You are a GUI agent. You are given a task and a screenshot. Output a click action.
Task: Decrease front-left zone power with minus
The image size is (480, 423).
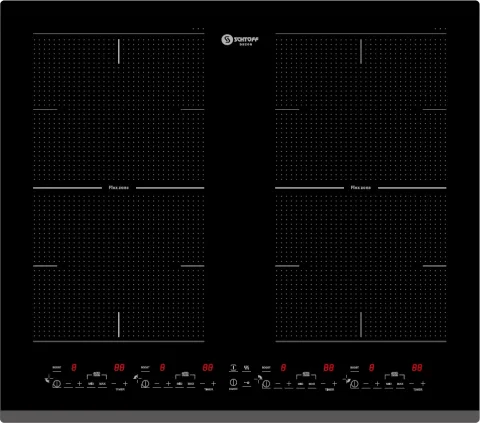point(68,384)
